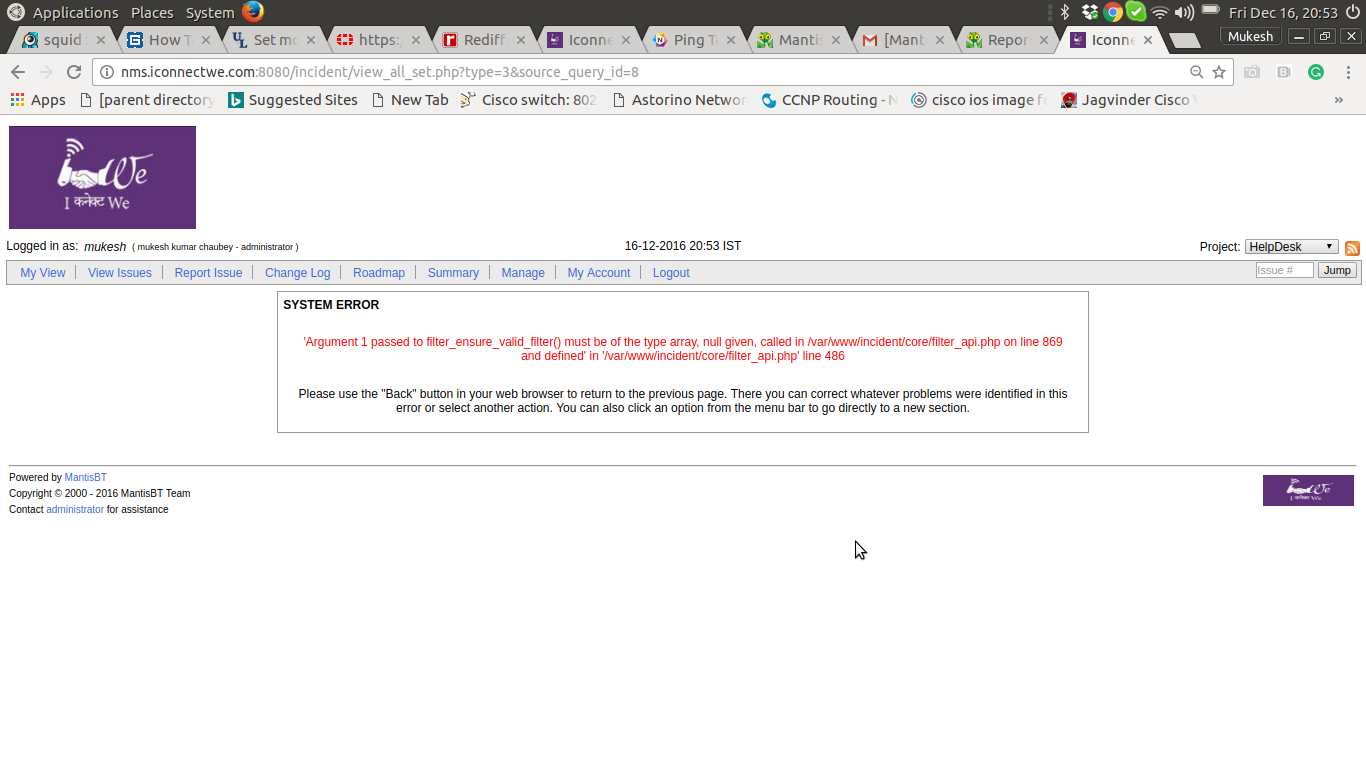Click the Logout link
The image size is (1366, 768).
point(671,273)
